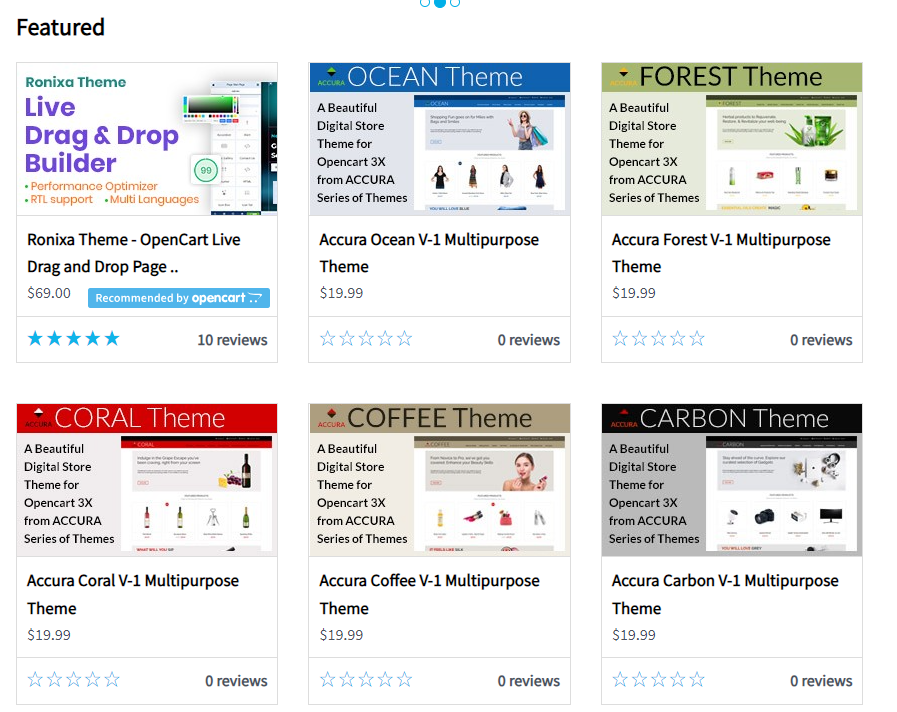The height and width of the screenshot is (712, 897).
Task: Click the Recommended by opencart badge
Action: (178, 298)
